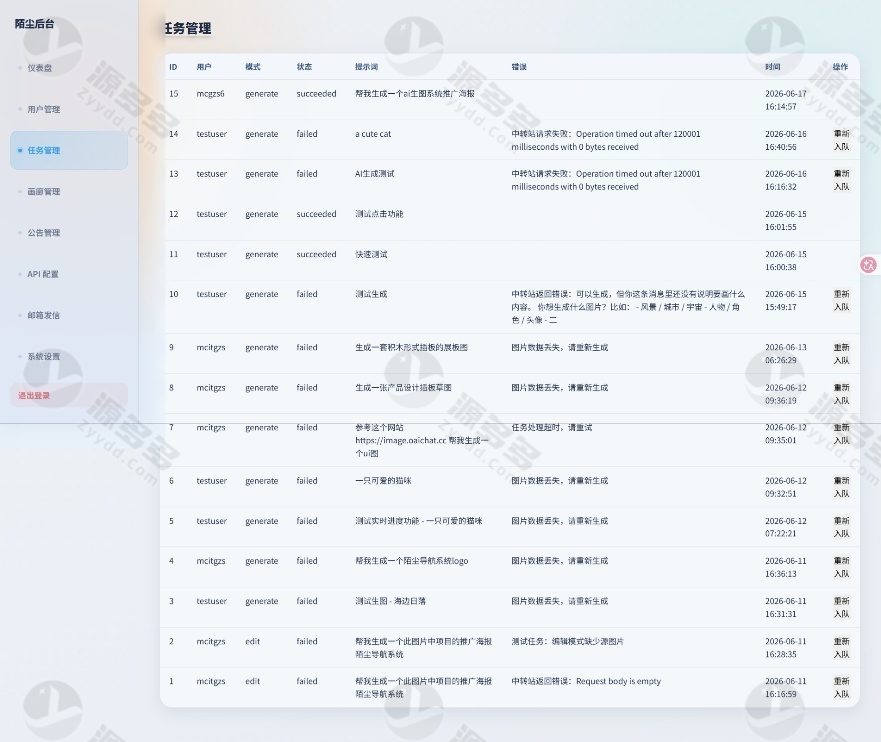The width and height of the screenshot is (881, 742).
Task: Open 仪表盘 in the sidebar
Action: [69, 68]
